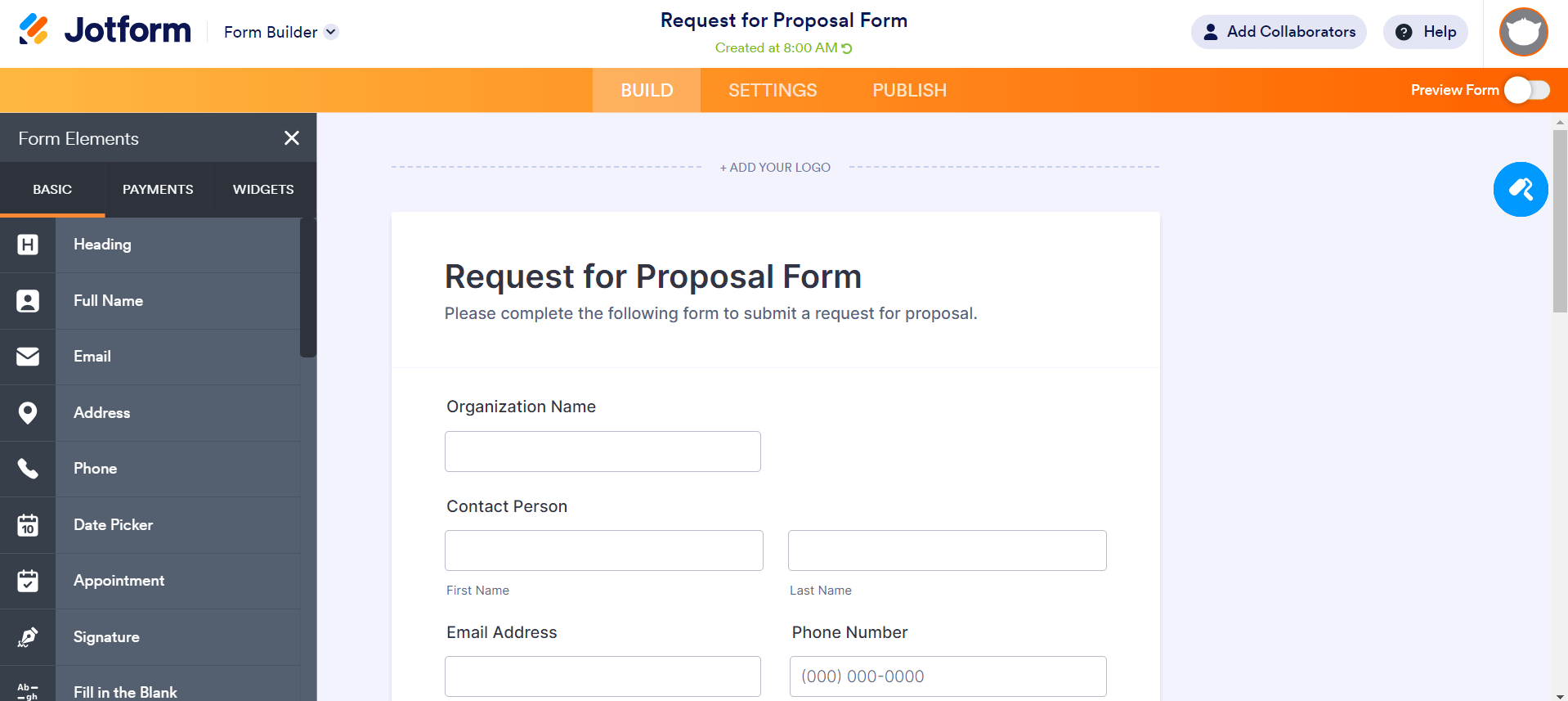Screen dimensions: 1568x701
Task: Click the form revision history undo icon
Action: (x=847, y=47)
